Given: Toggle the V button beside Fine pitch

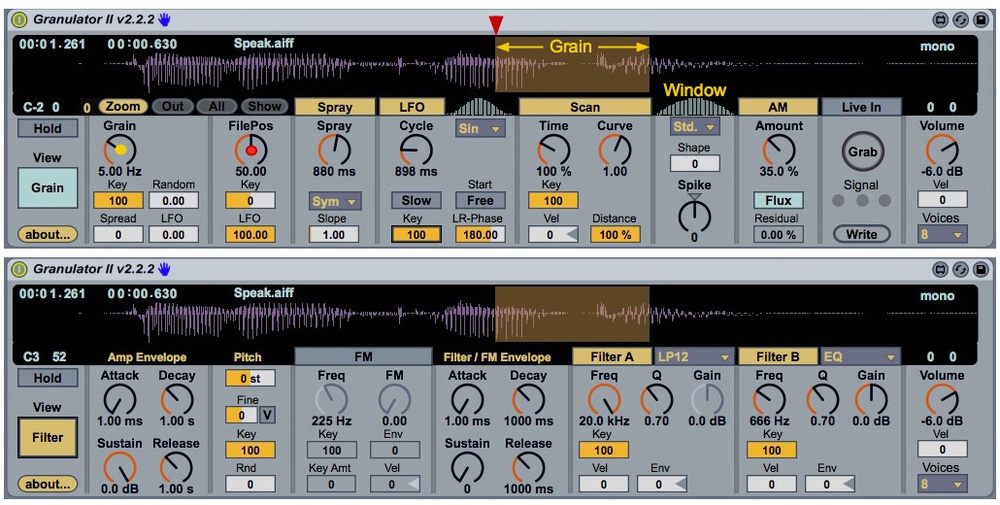Looking at the screenshot, I should click(268, 415).
